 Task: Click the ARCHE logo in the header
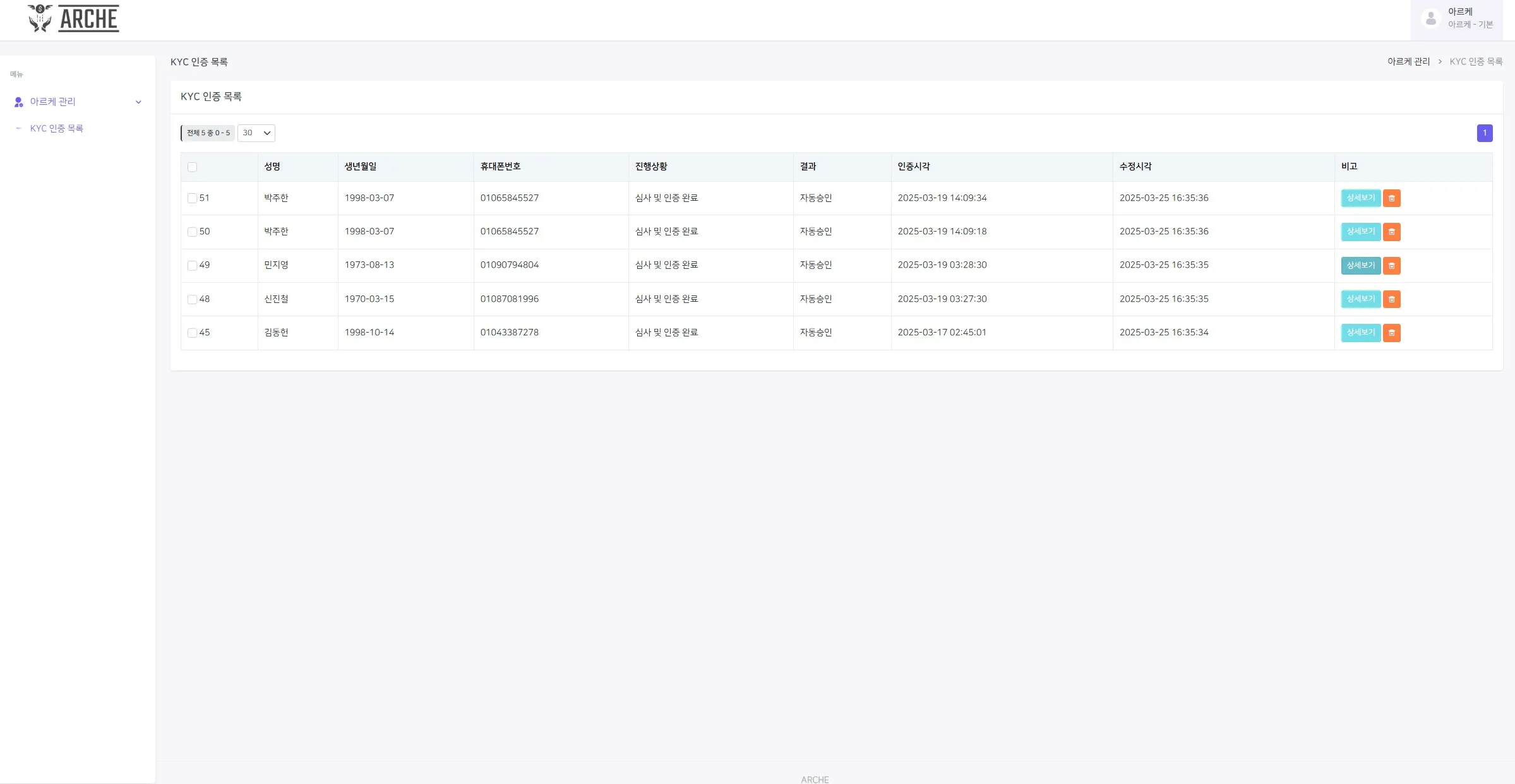click(x=73, y=18)
